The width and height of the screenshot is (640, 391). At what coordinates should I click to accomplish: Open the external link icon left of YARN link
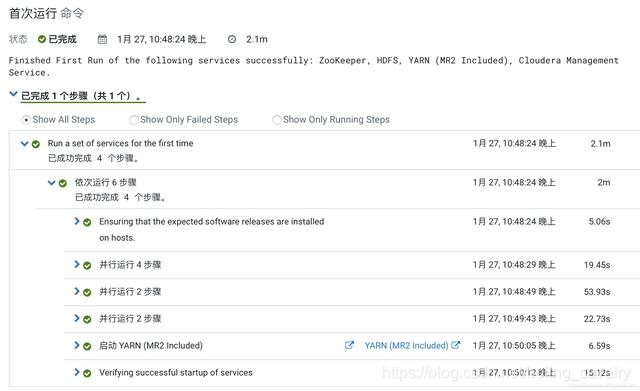[349, 345]
